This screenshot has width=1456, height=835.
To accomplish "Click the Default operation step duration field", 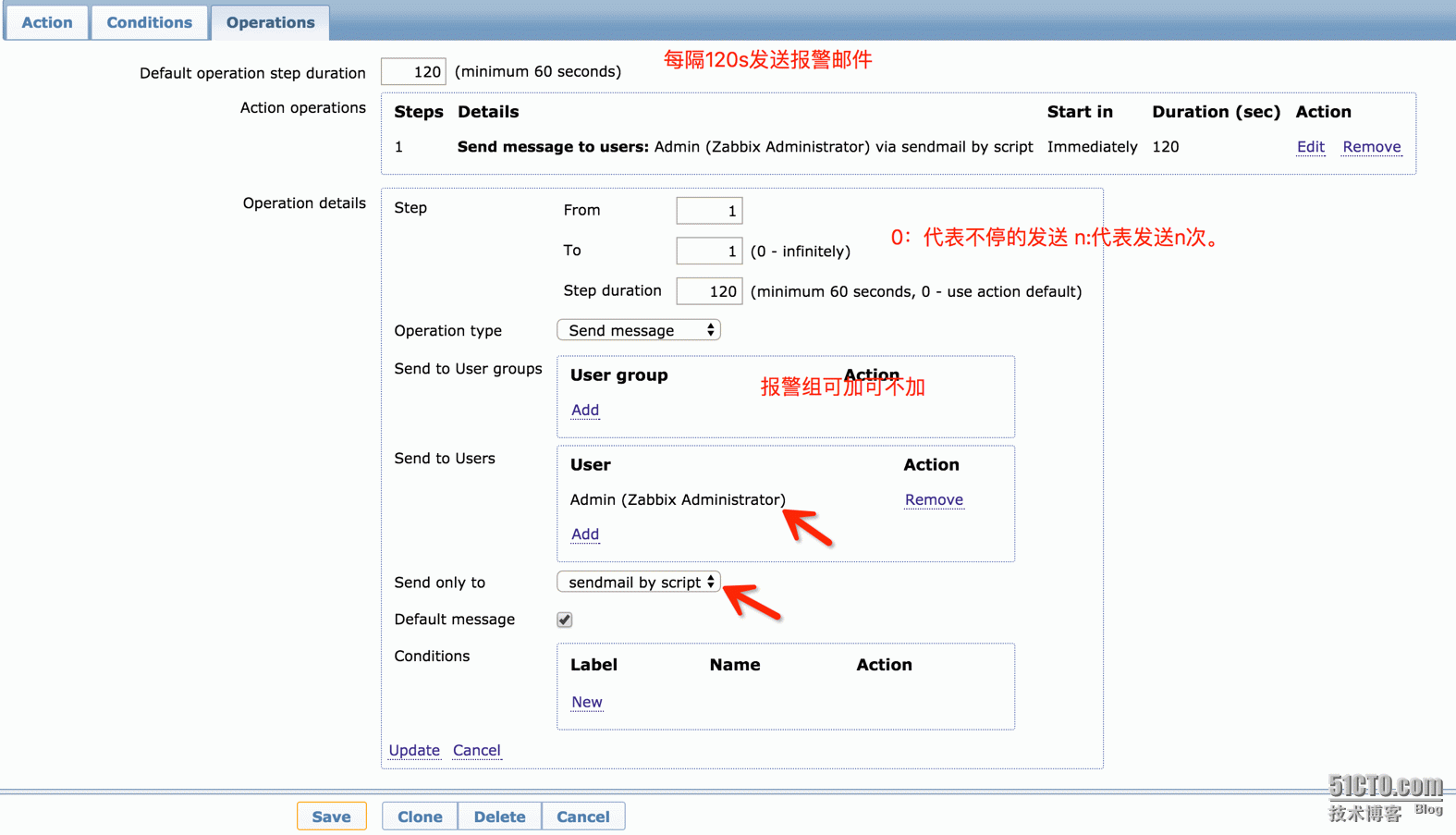I will [413, 72].
